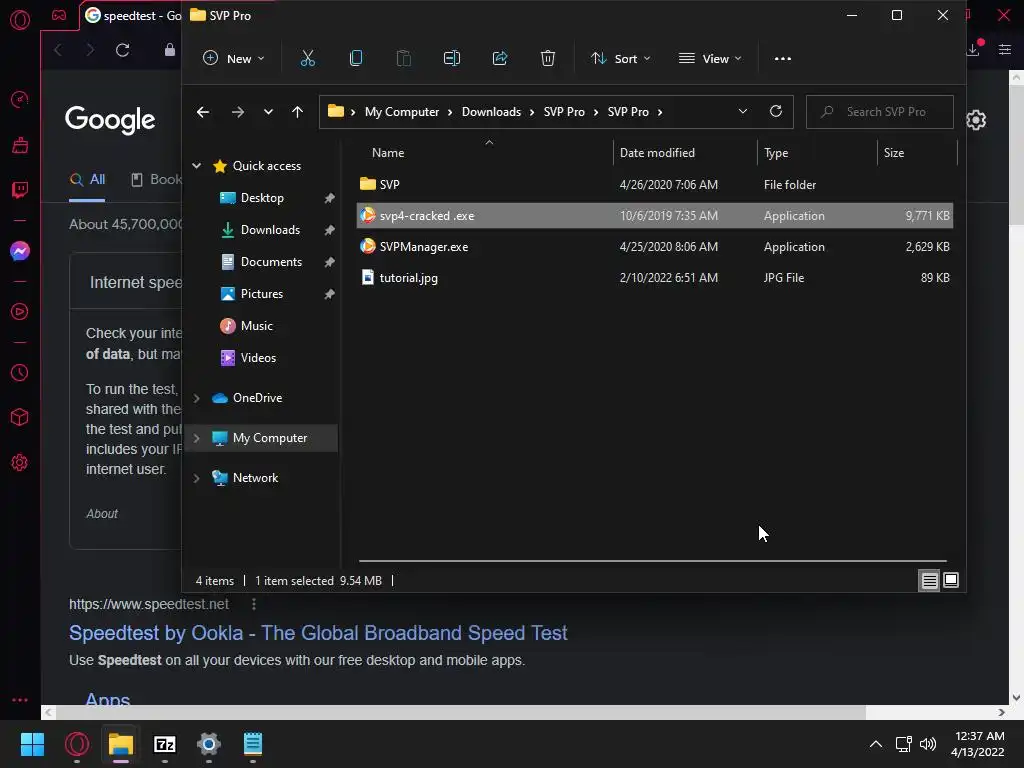Click the Cut scissors icon in toolbar
Image resolution: width=1024 pixels, height=768 pixels.
(308, 59)
